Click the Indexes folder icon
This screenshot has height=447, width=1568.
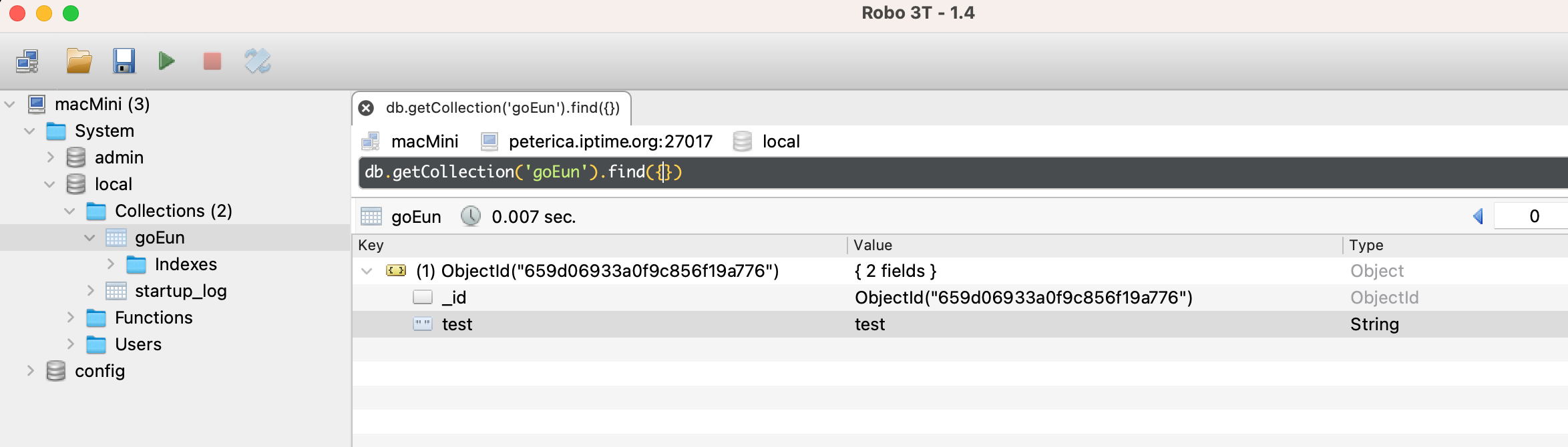pos(136,264)
